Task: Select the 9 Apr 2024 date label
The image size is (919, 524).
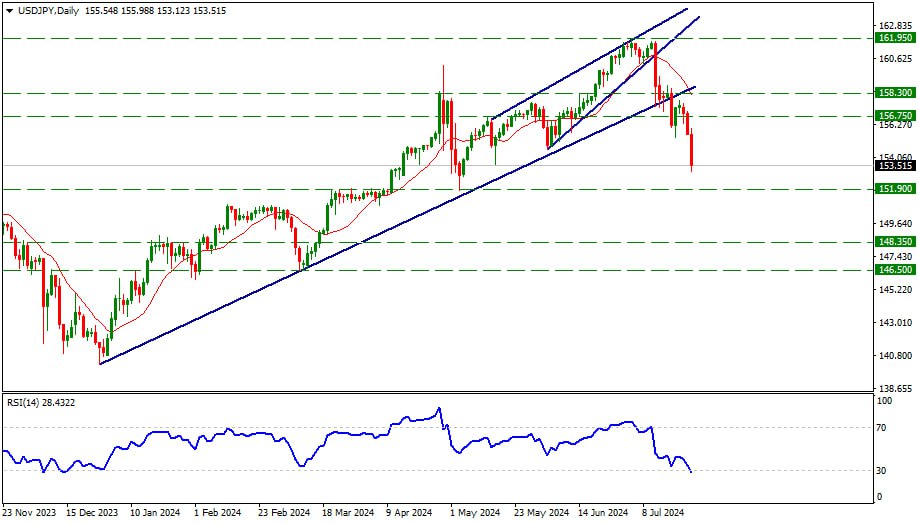Action: (409, 513)
